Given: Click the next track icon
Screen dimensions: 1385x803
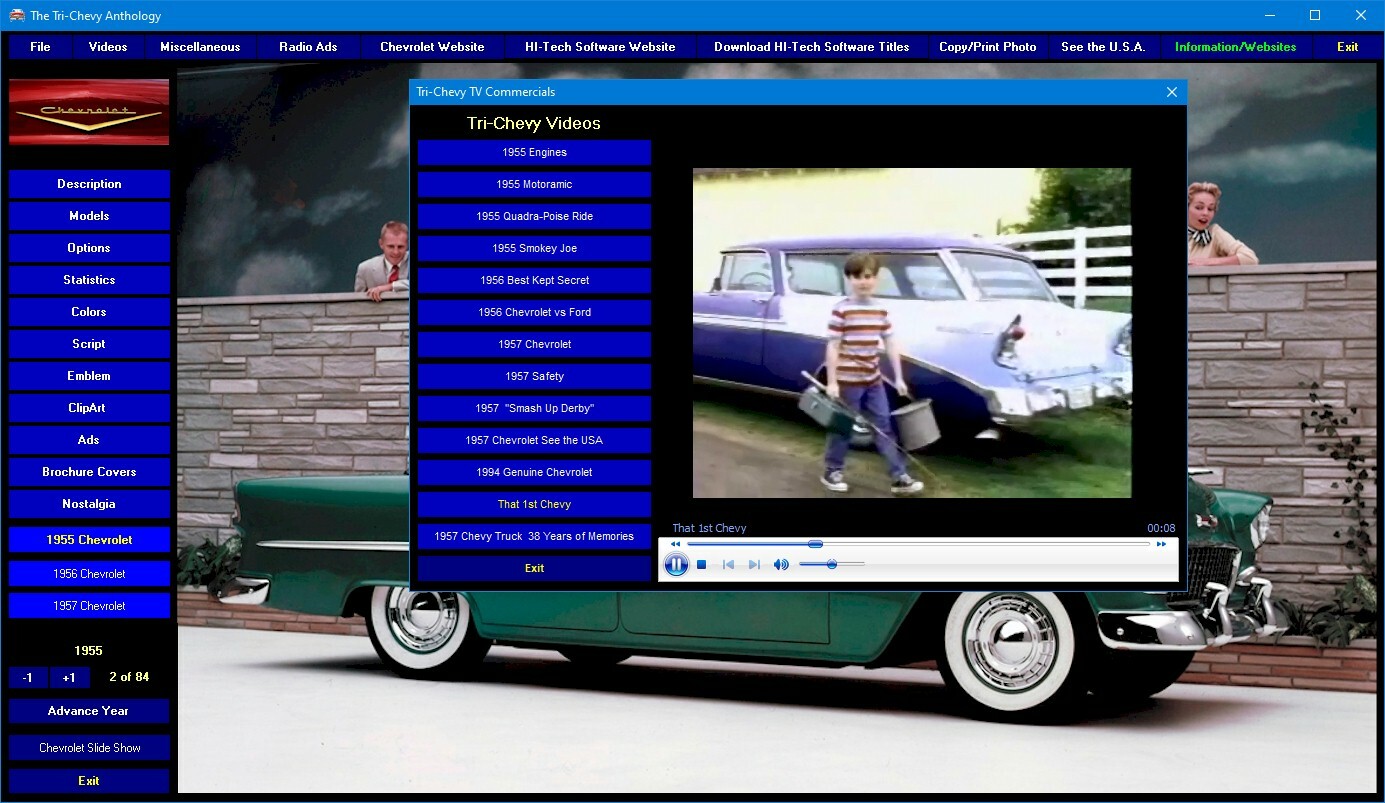Looking at the screenshot, I should tap(754, 565).
